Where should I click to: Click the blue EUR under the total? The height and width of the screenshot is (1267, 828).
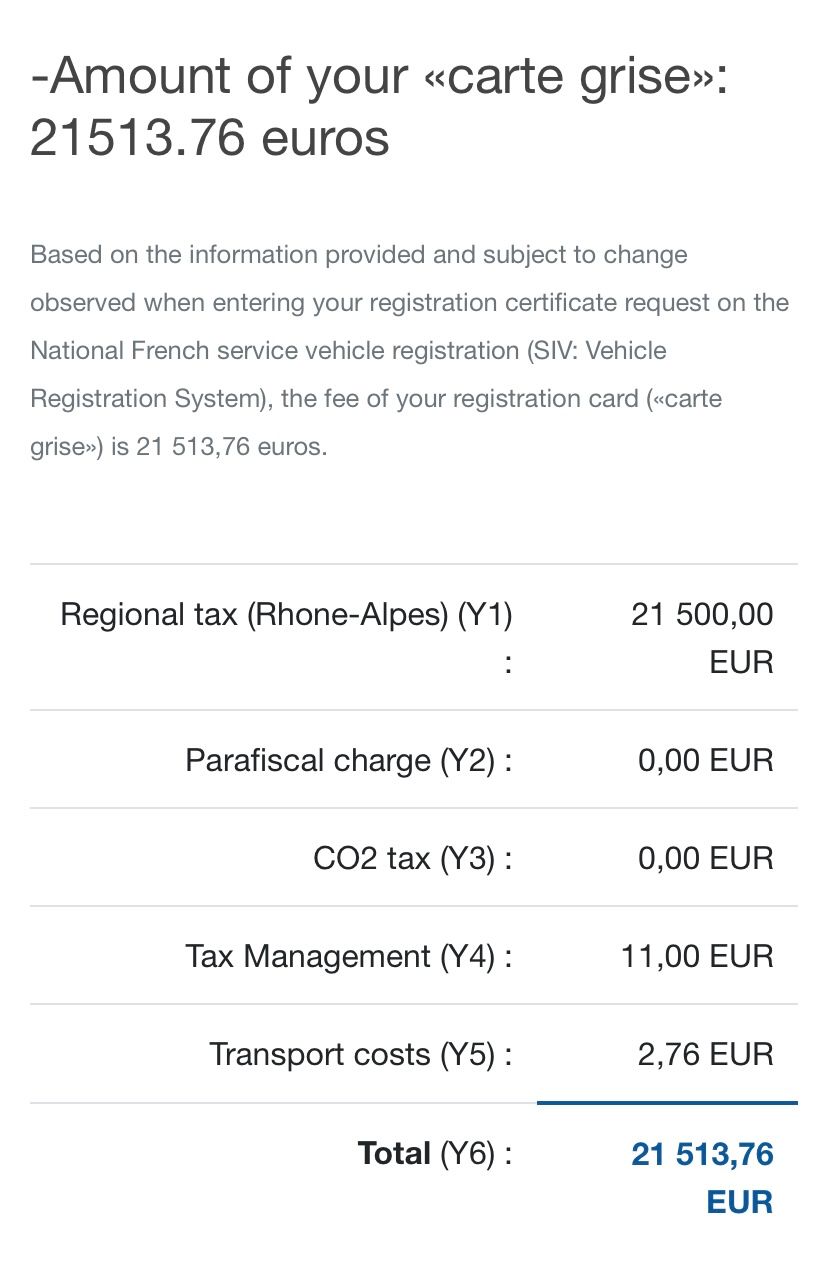click(740, 1202)
